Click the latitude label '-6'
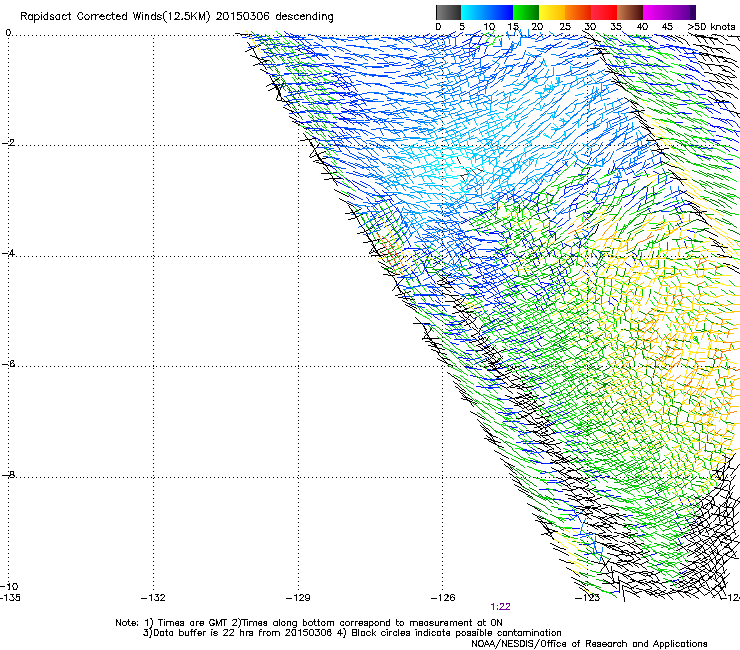This screenshot has width=740, height=650. (x=8, y=364)
